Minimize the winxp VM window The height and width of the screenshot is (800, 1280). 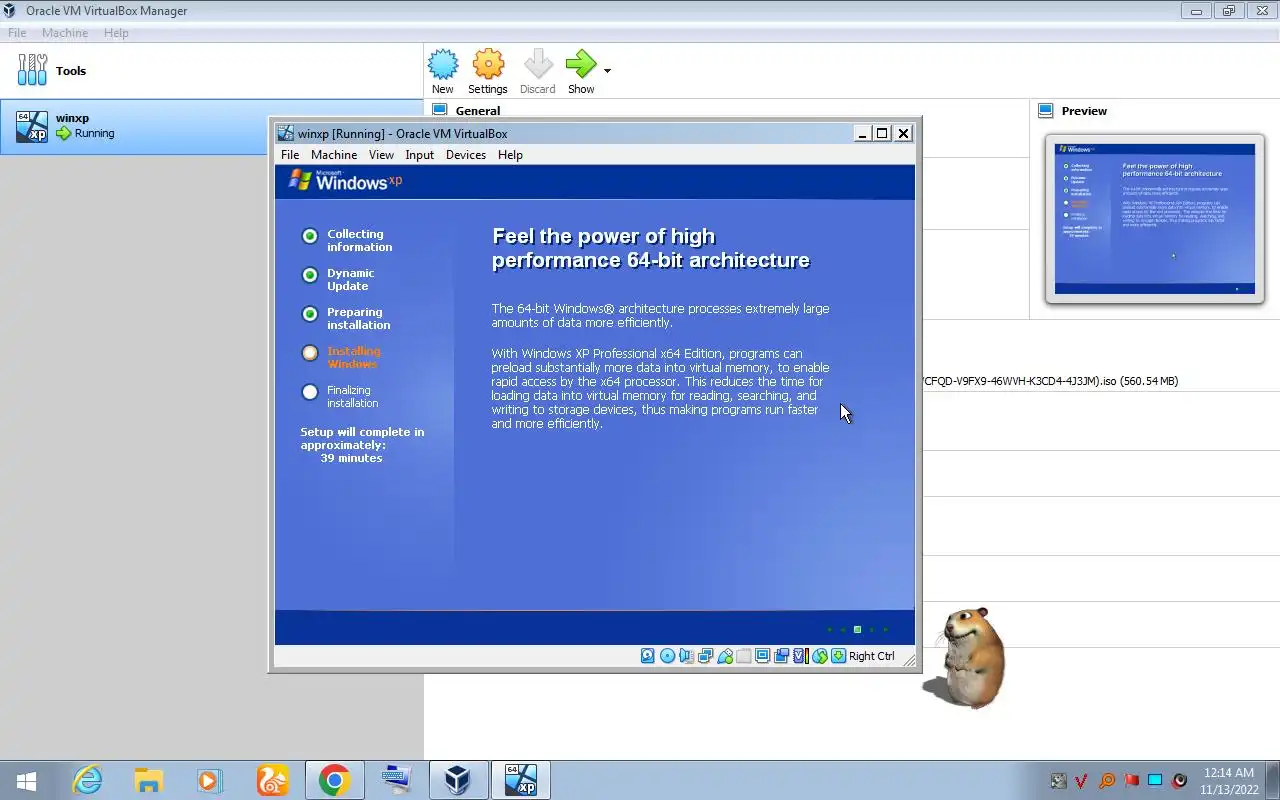pos(862,134)
